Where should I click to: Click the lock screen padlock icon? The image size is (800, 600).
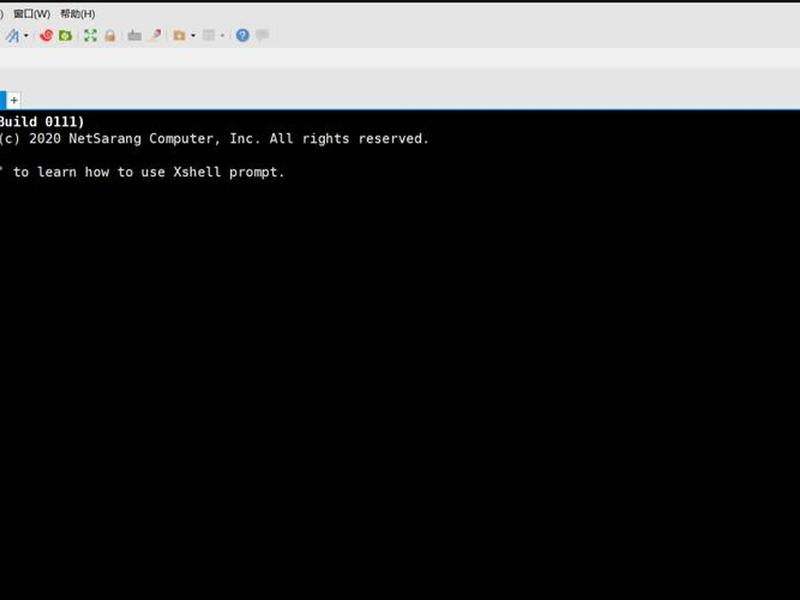(110, 35)
